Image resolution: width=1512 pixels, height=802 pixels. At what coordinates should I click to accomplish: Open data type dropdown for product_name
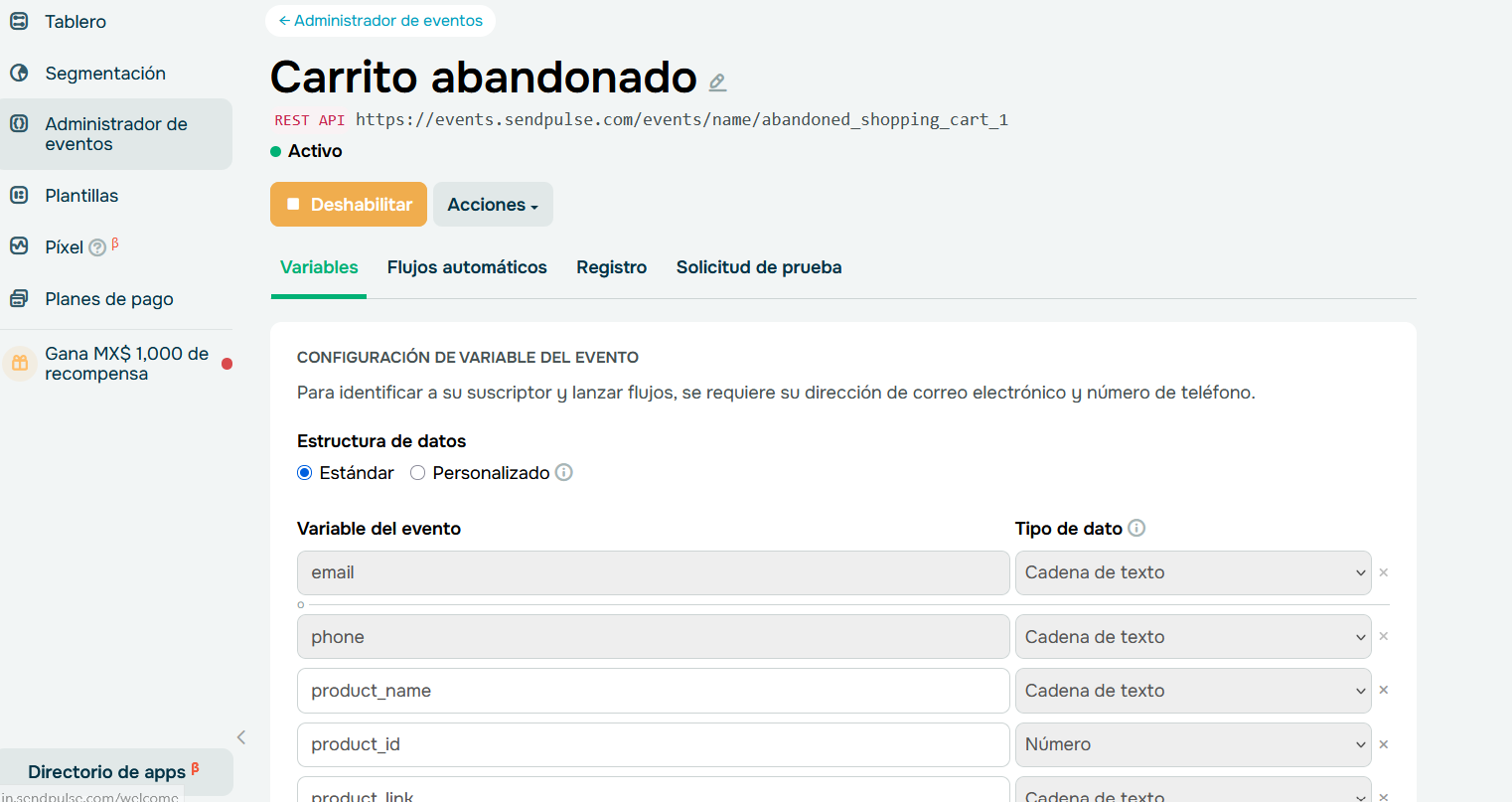[x=1193, y=690]
